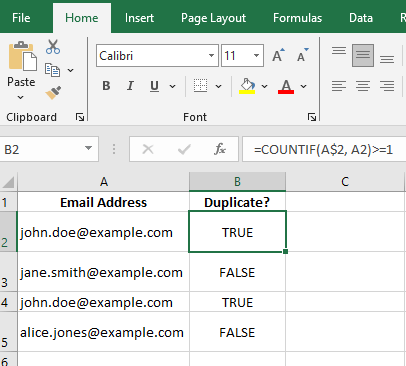Click the Paste clipboard icon
The height and width of the screenshot is (366, 406).
[x=22, y=56]
